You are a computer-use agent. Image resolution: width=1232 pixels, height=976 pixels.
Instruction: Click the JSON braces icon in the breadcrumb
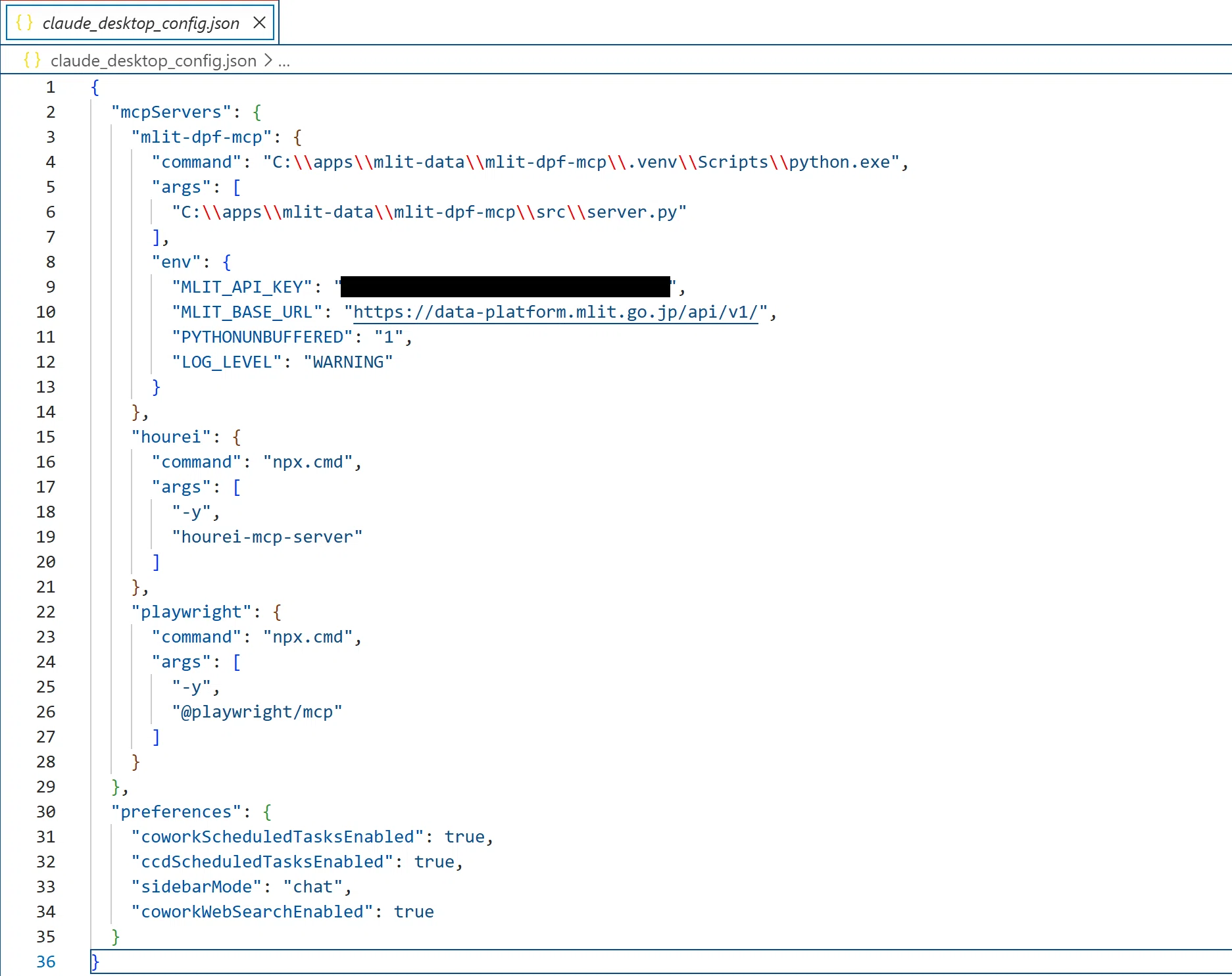point(32,61)
